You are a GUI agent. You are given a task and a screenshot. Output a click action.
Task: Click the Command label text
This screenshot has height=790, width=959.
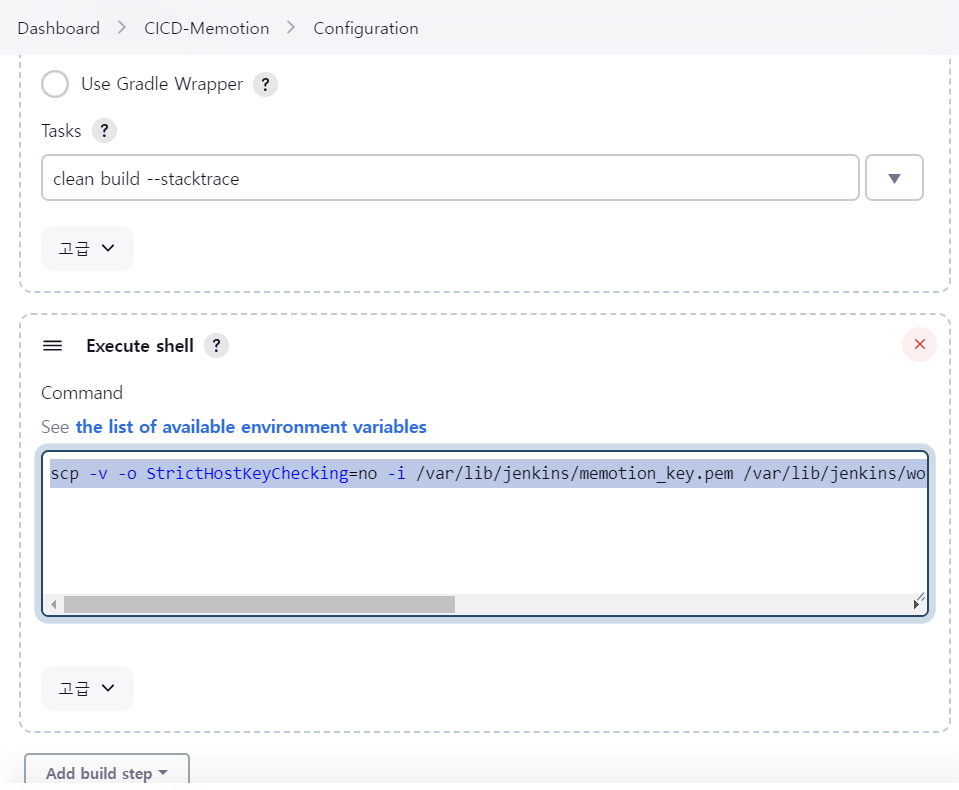click(82, 393)
